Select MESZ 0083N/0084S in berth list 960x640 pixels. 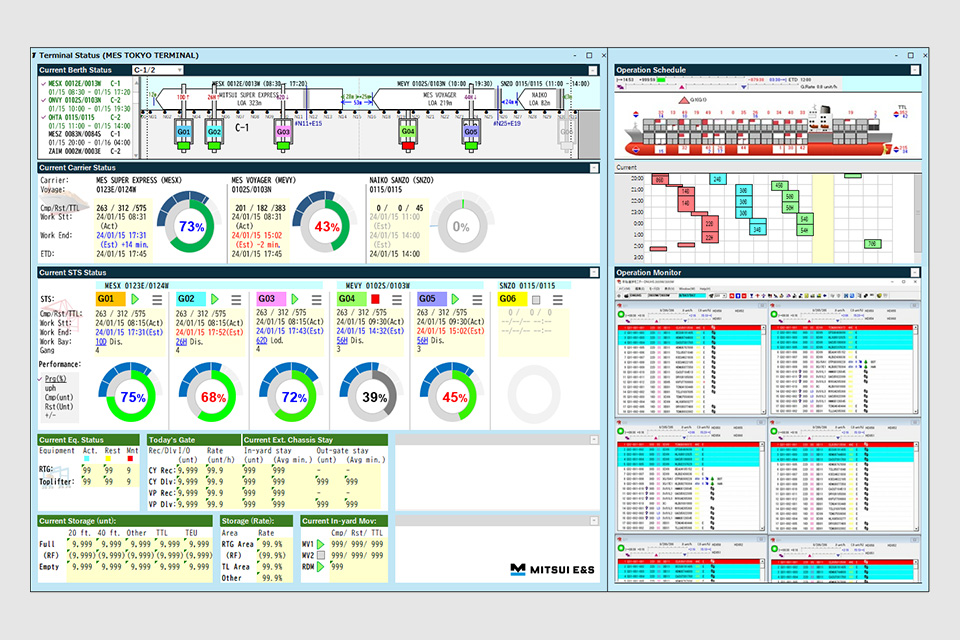coord(84,134)
